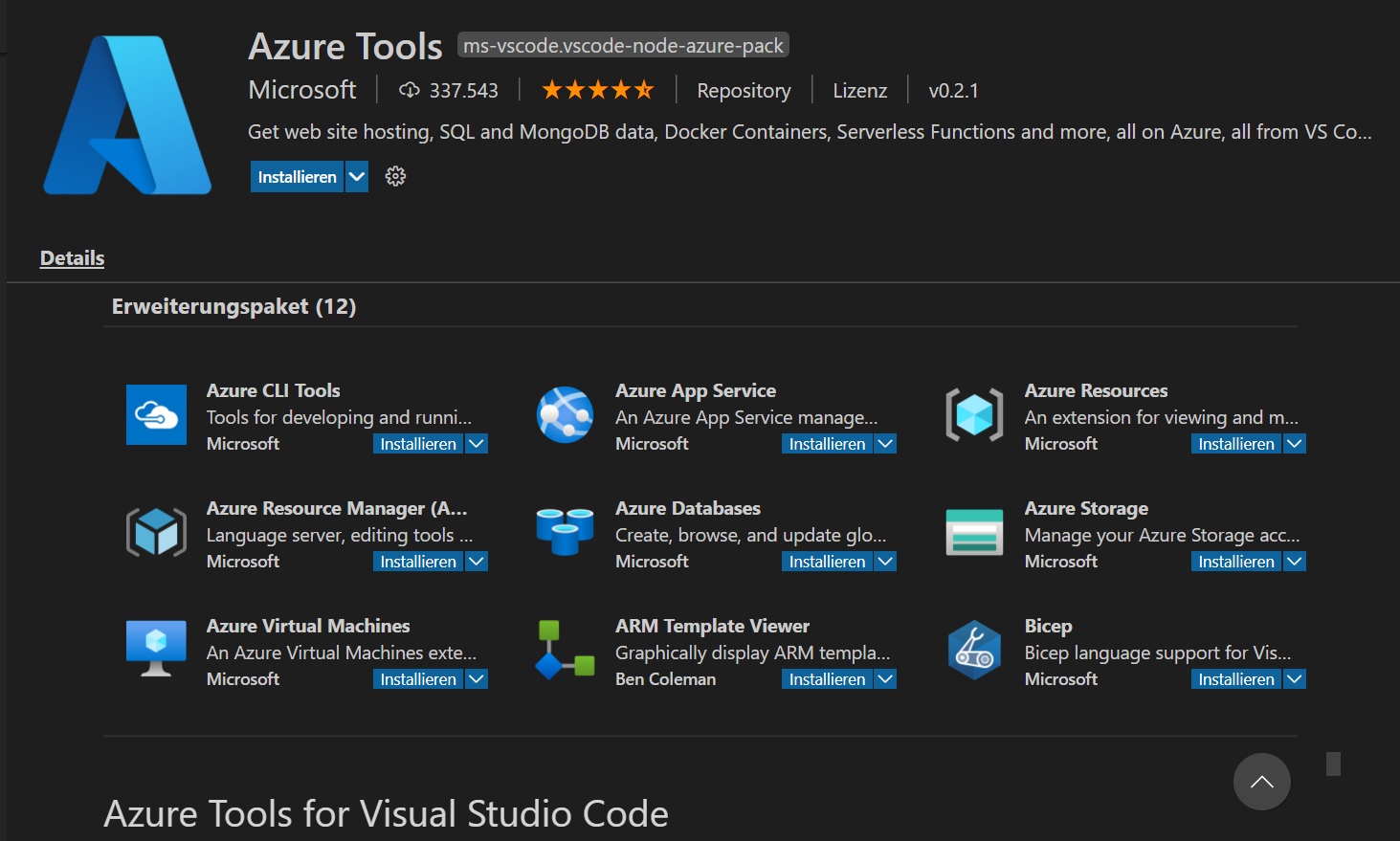Click the Bicep extension icon
The image size is (1400, 841).
point(974,650)
